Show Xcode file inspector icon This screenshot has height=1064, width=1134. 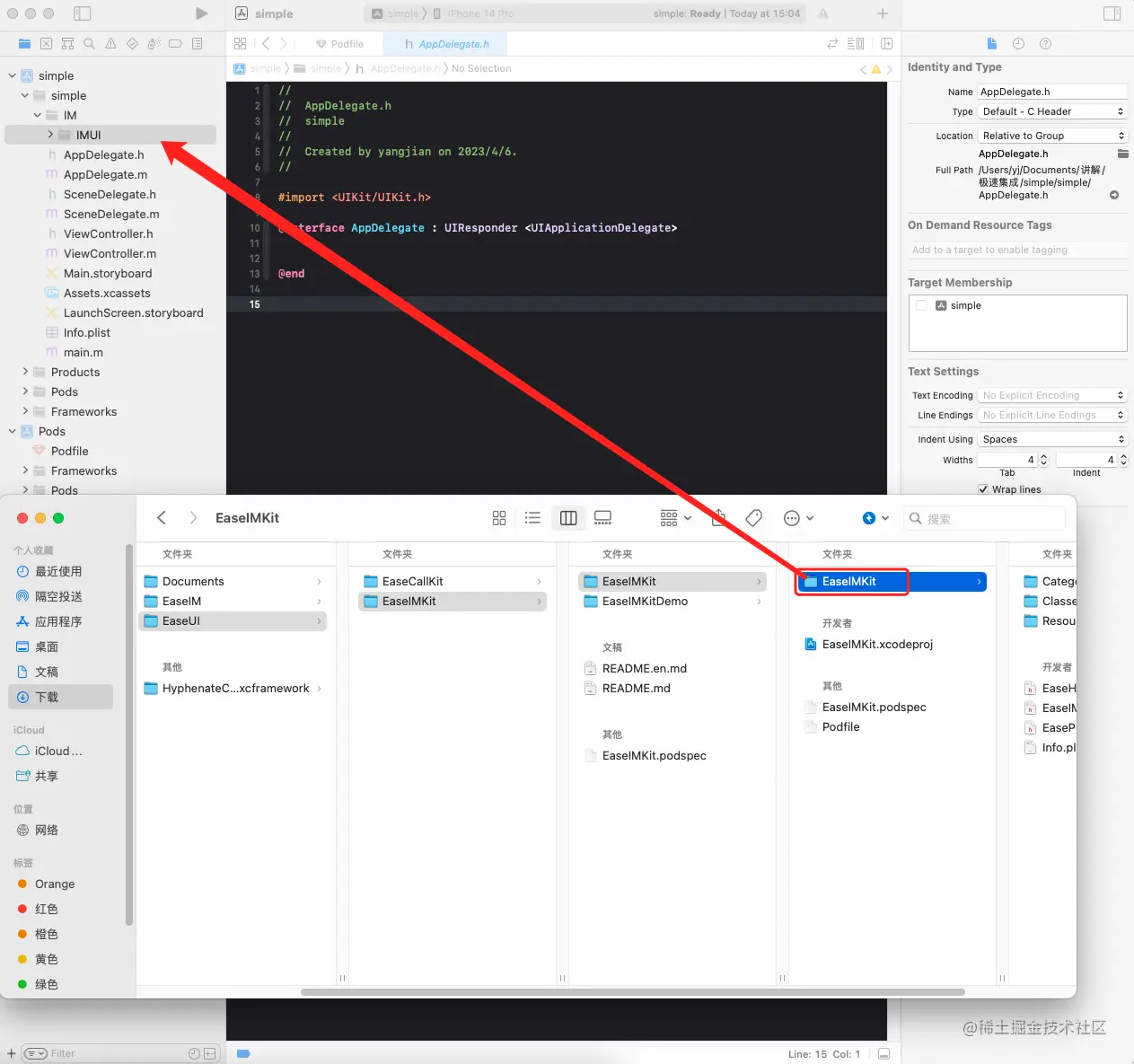pyautogui.click(x=992, y=43)
